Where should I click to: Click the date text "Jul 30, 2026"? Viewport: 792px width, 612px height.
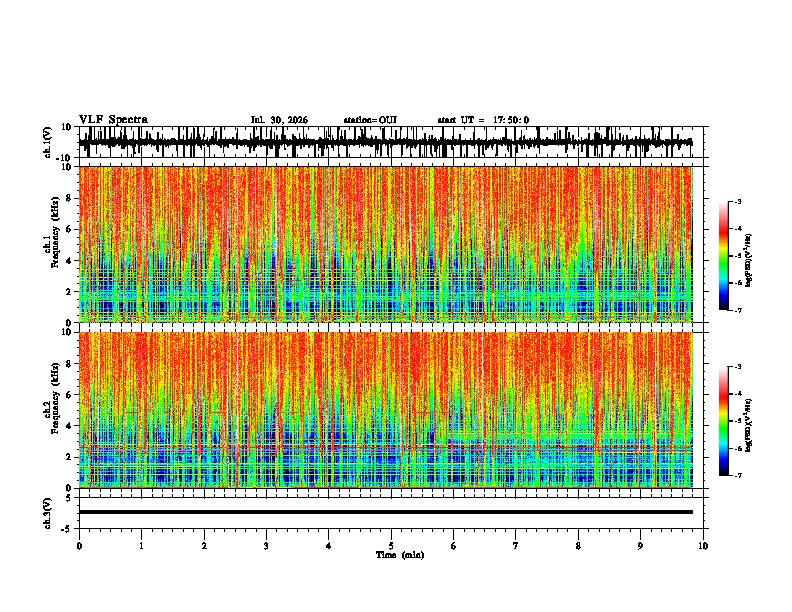pos(279,120)
